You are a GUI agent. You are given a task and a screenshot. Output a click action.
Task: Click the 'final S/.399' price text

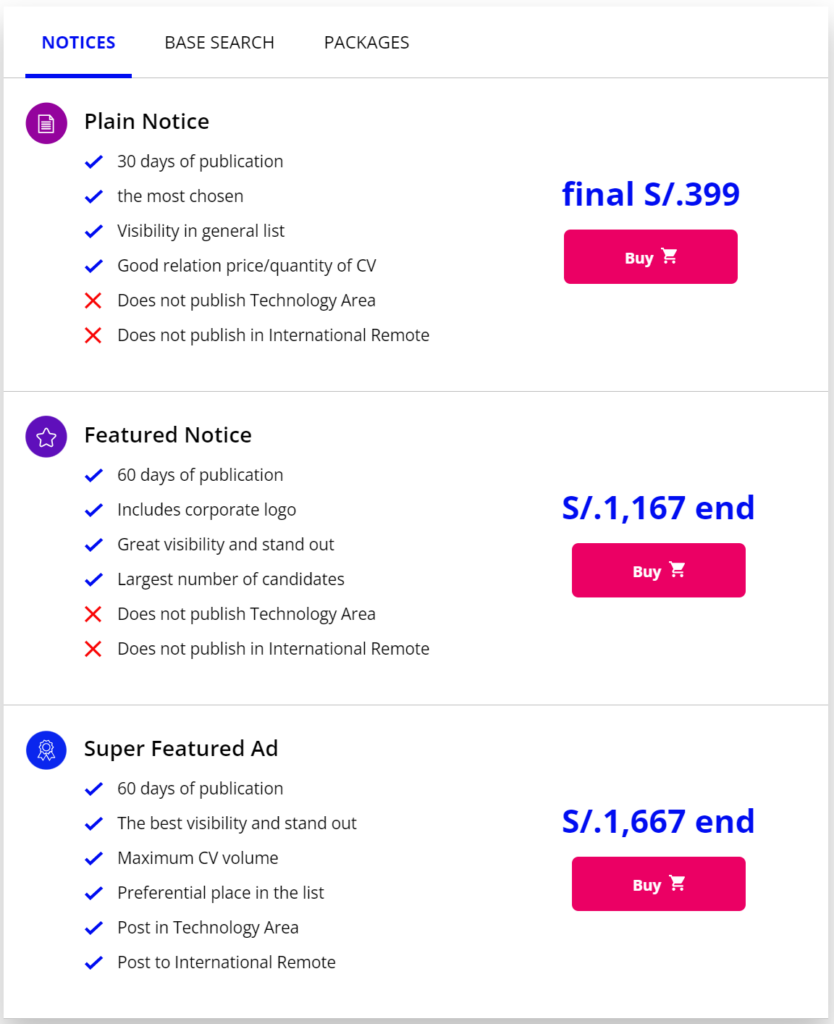tap(650, 193)
